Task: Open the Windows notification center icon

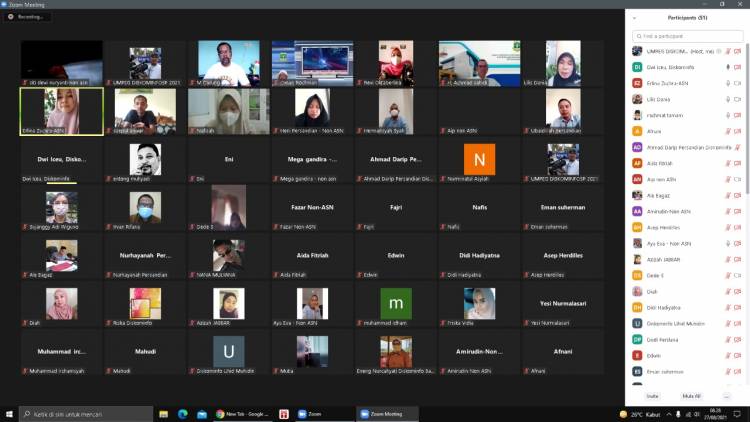Action: [x=742, y=413]
